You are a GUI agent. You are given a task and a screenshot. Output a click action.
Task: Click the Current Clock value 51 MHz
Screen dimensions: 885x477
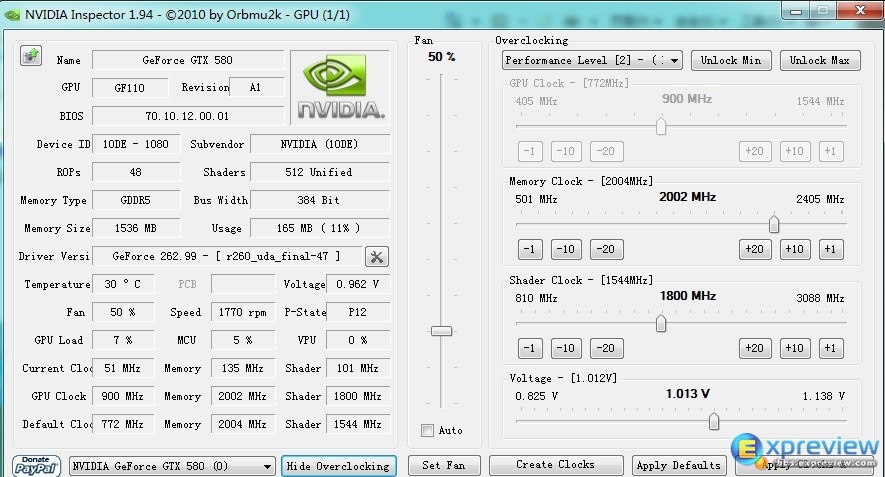tap(123, 369)
